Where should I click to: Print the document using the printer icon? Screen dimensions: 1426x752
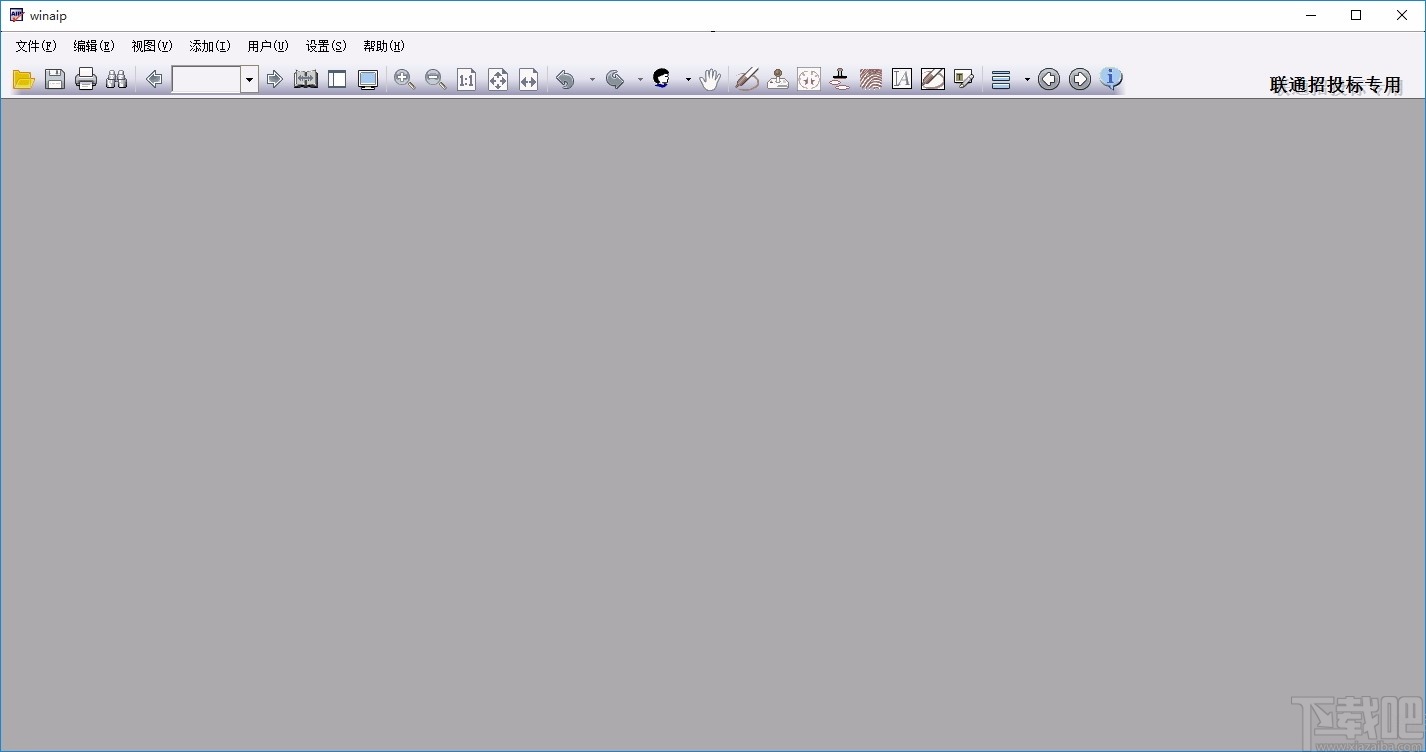(86, 79)
